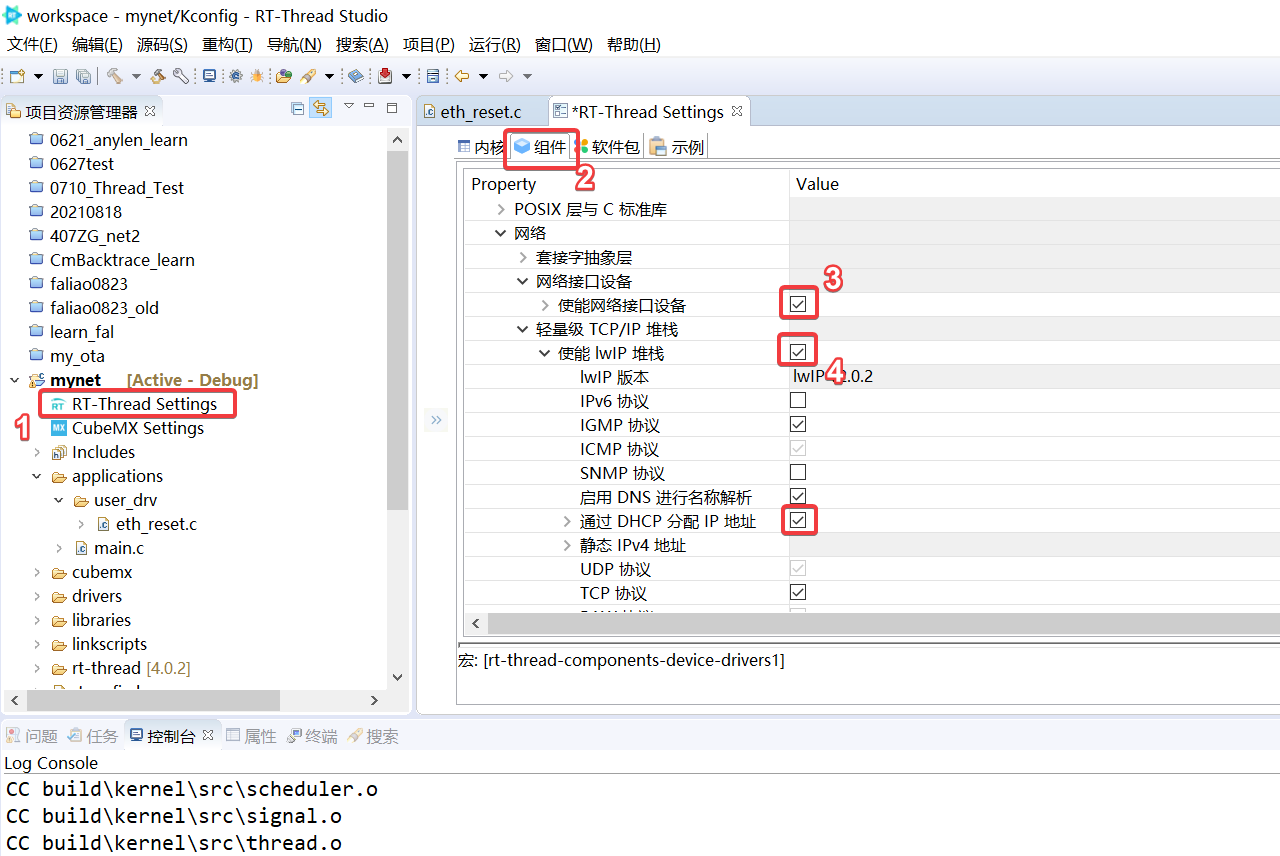The width and height of the screenshot is (1280, 856).
Task: Click the New file toolbar icon
Action: pos(17,76)
